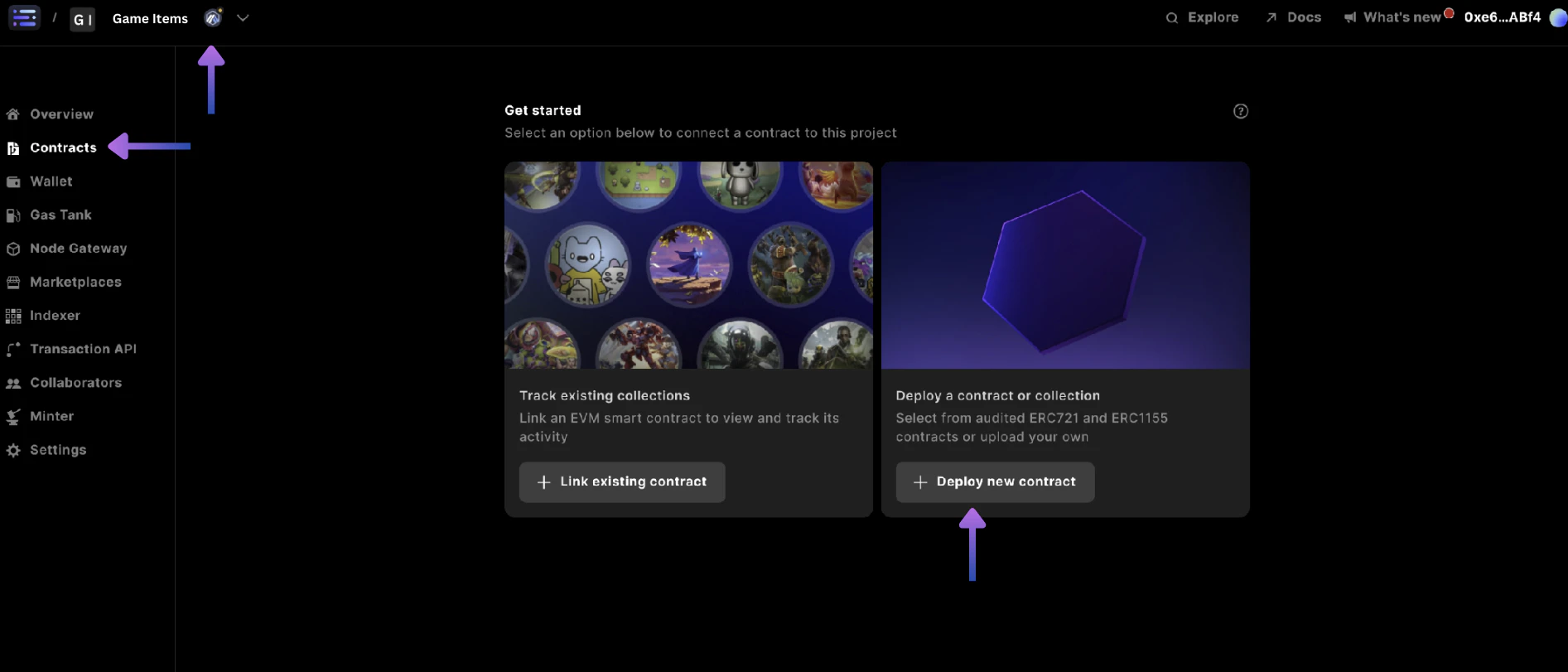Open the Explore link
The width and height of the screenshot is (1568, 672).
click(1213, 17)
